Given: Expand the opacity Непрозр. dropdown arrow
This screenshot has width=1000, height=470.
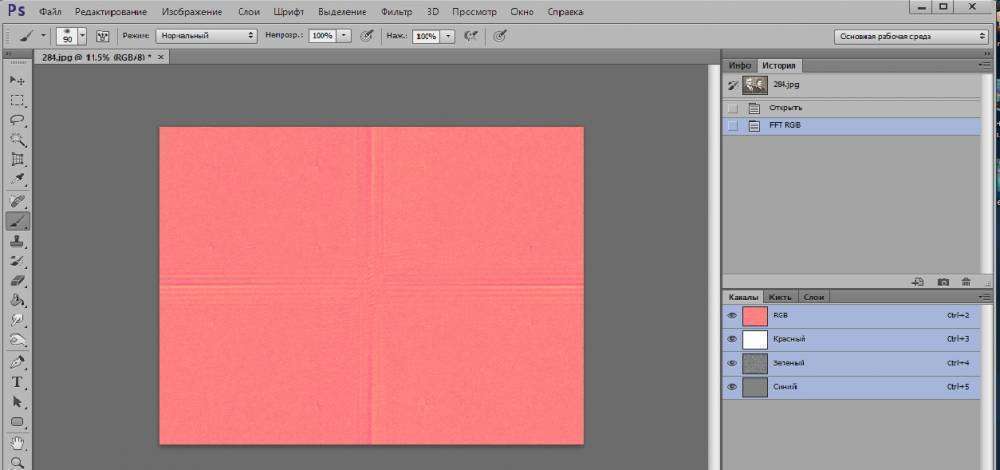Looking at the screenshot, I should [344, 35].
